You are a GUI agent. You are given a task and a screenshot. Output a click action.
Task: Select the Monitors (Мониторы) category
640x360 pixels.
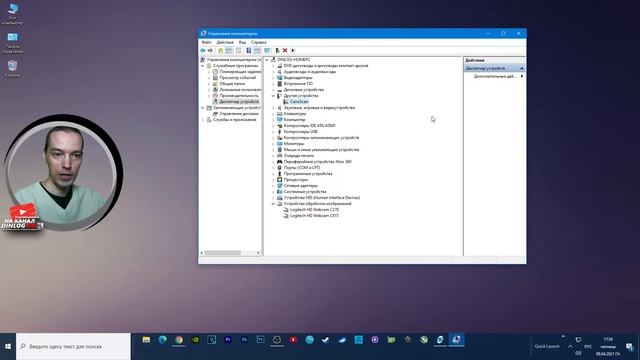coord(294,144)
